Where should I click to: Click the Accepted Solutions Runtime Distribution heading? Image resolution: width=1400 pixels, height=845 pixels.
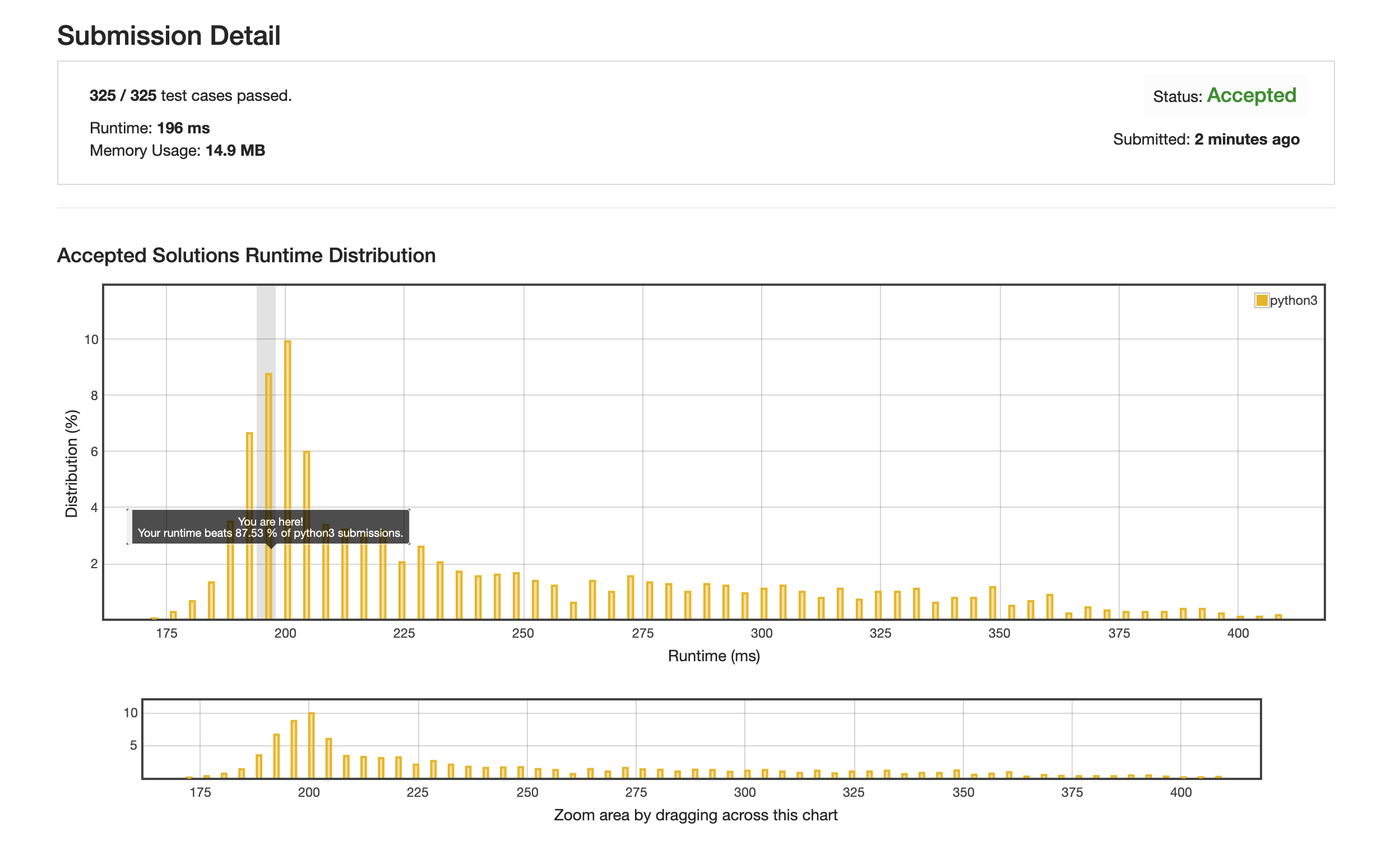tap(246, 256)
